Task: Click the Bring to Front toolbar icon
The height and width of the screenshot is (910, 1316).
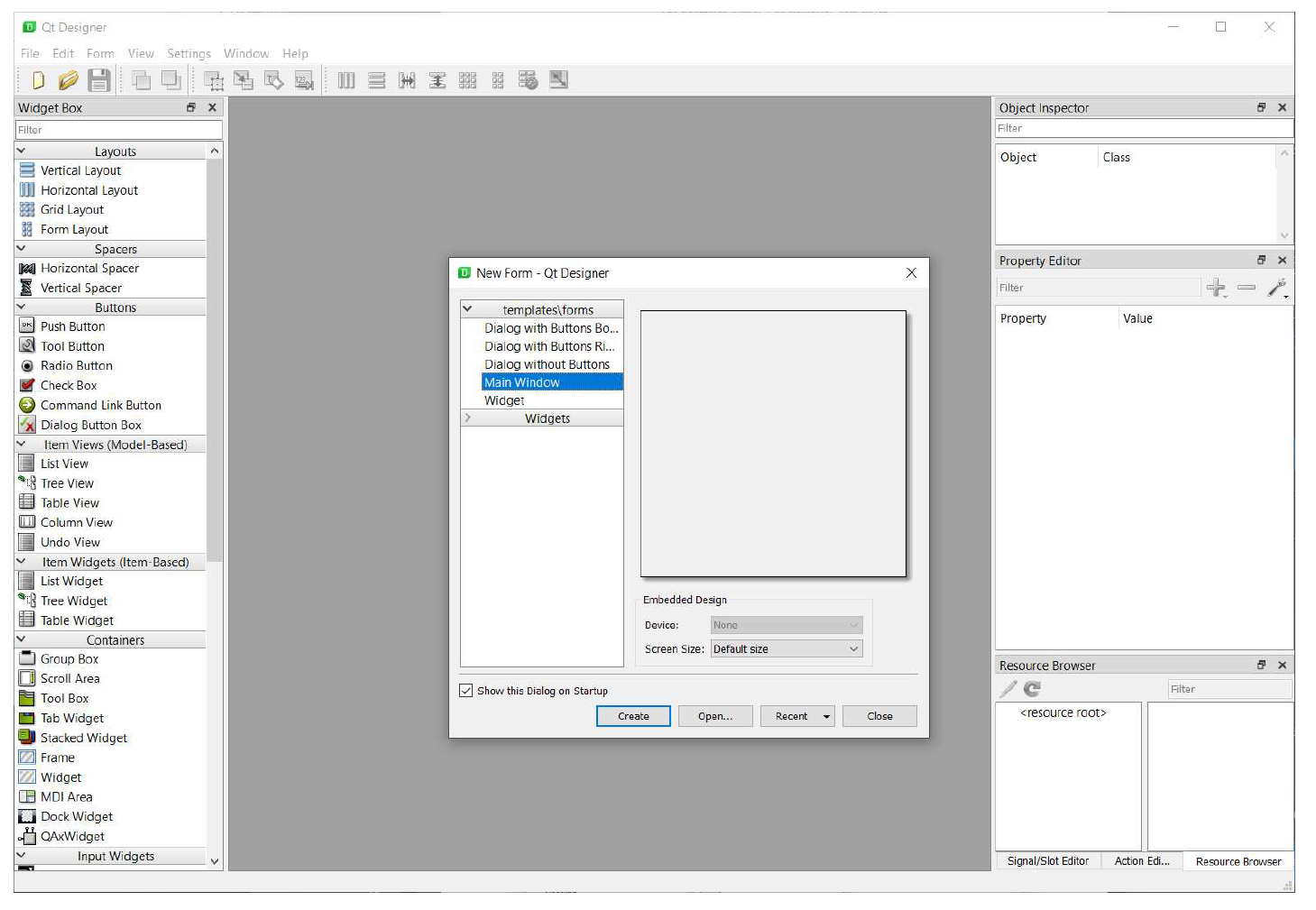Action: pyautogui.click(x=171, y=80)
